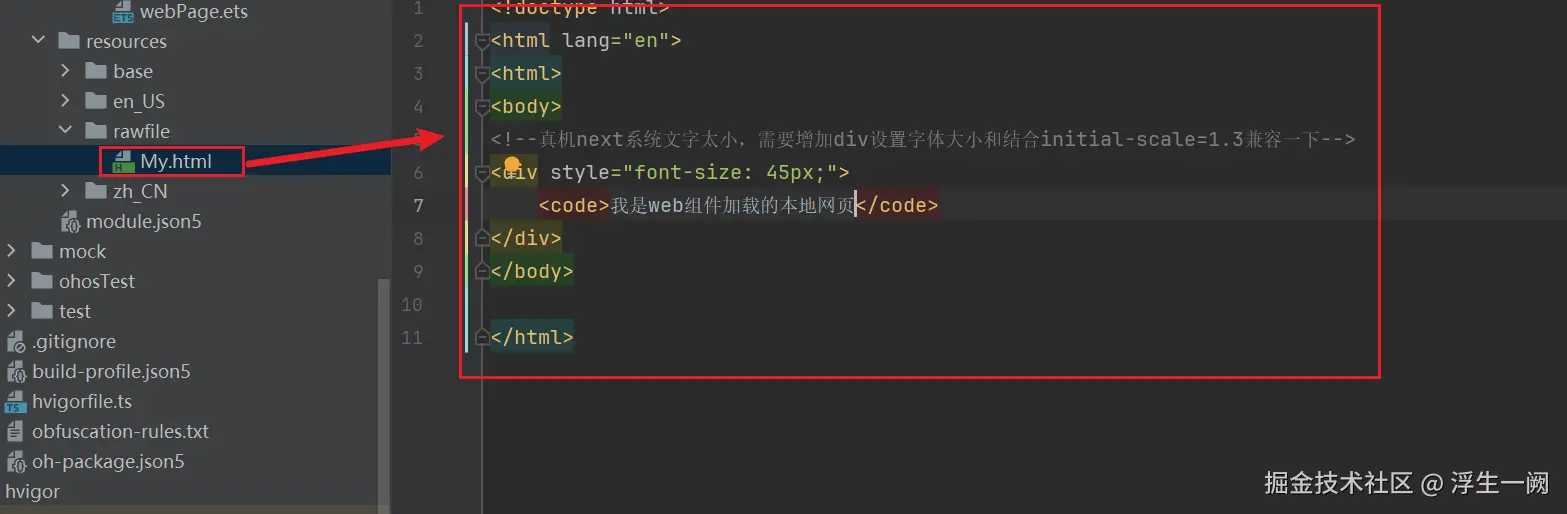Click the build-profile.json5 file icon
The height and width of the screenshot is (514, 1567).
15,371
